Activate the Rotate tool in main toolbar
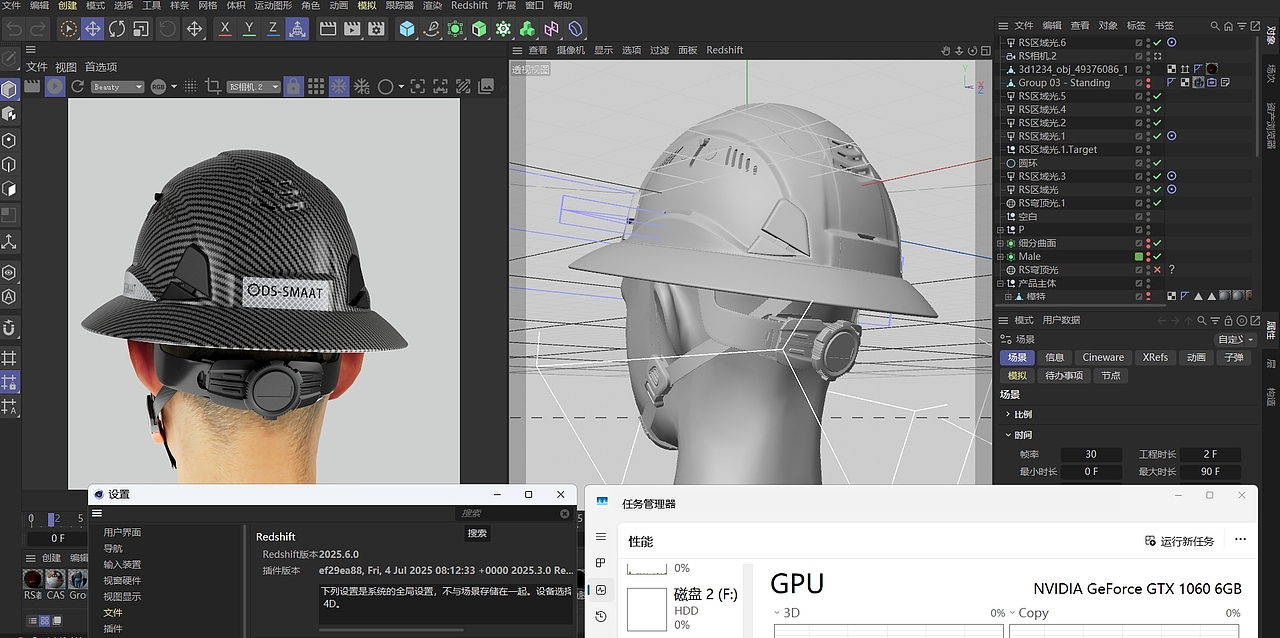The image size is (1280, 638). (117, 29)
